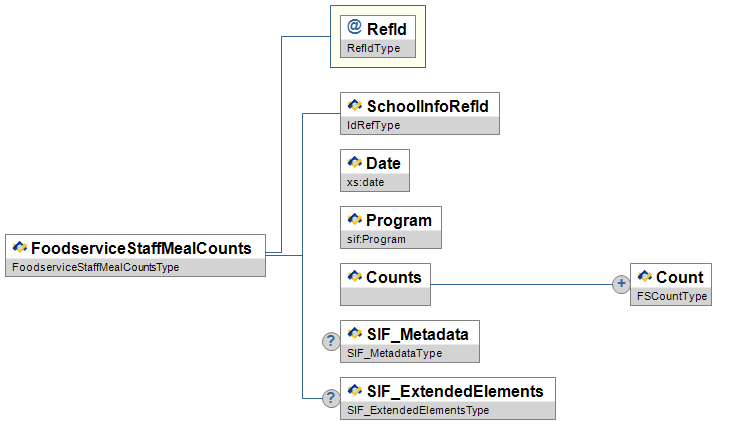
Task: Open the IdRefType type link
Action: tap(373, 126)
